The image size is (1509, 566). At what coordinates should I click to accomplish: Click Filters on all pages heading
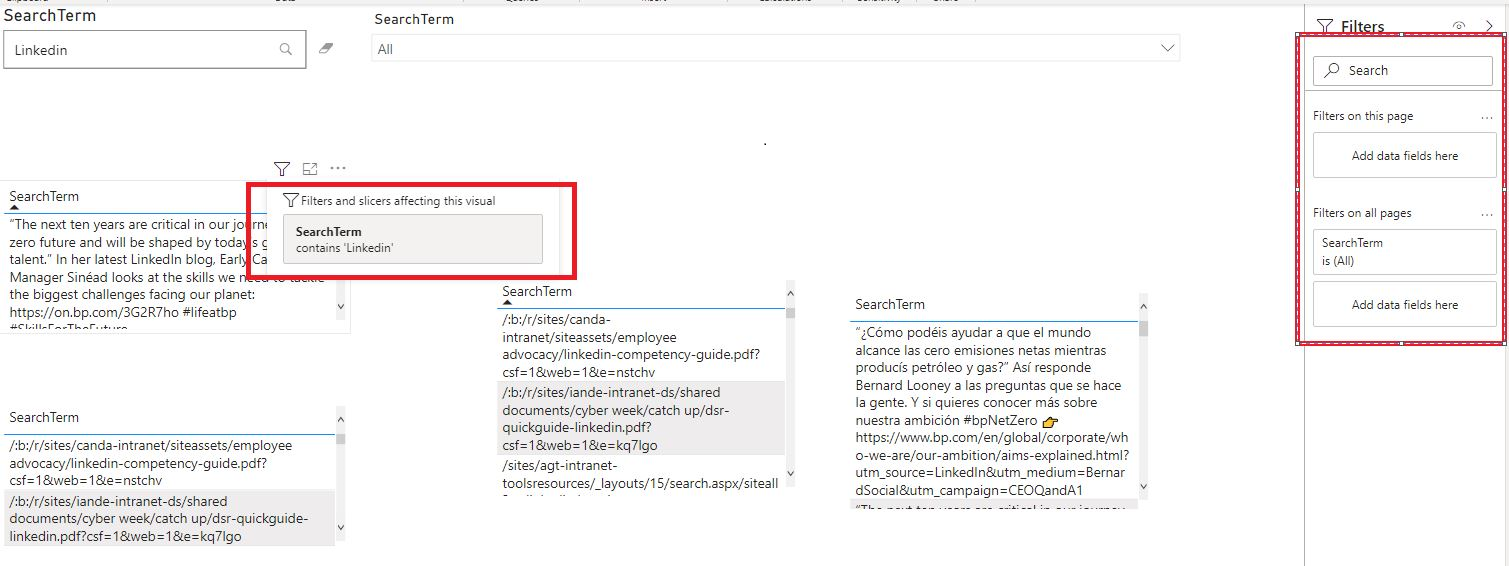1362,213
